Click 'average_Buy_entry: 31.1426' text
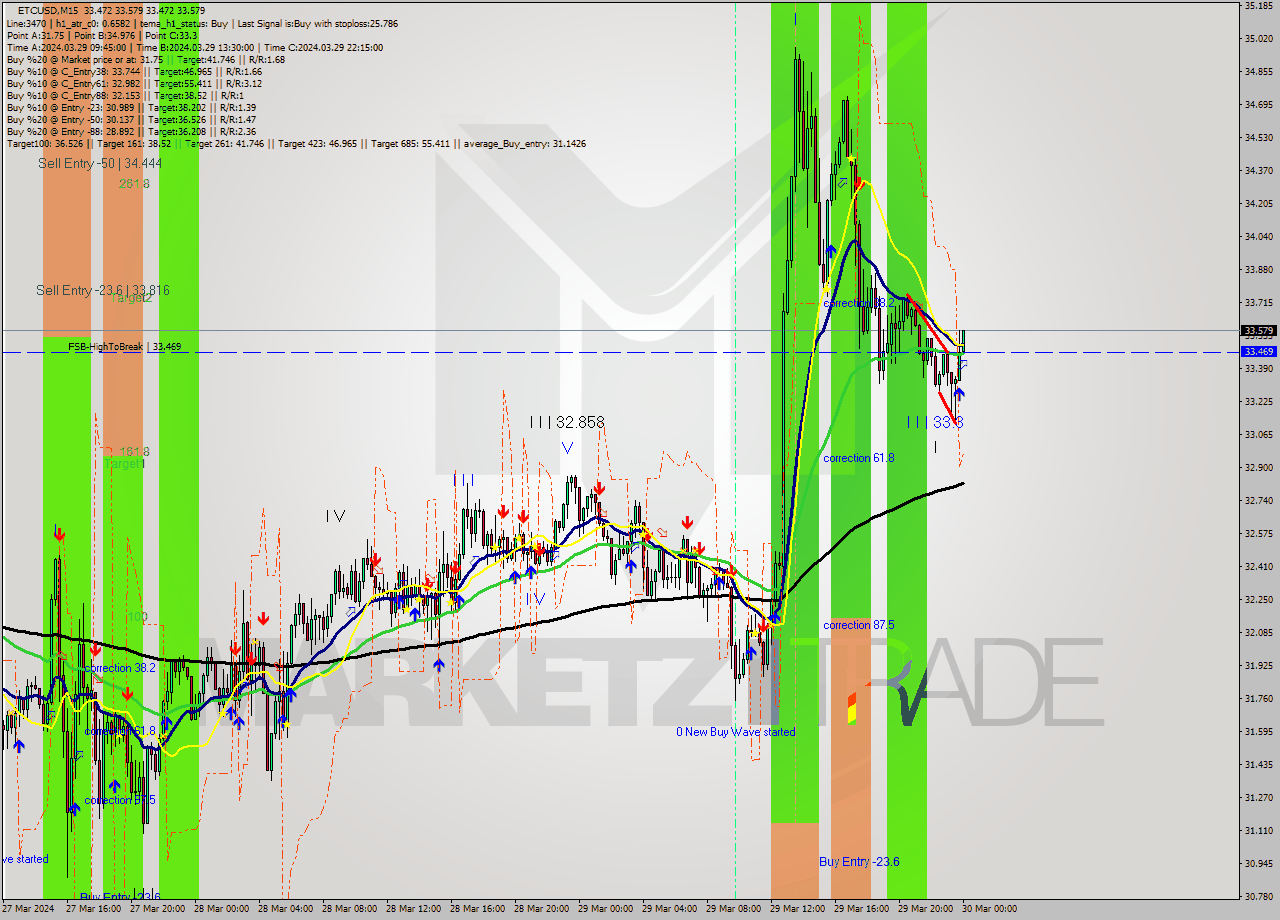1280x920 pixels. click(x=525, y=143)
